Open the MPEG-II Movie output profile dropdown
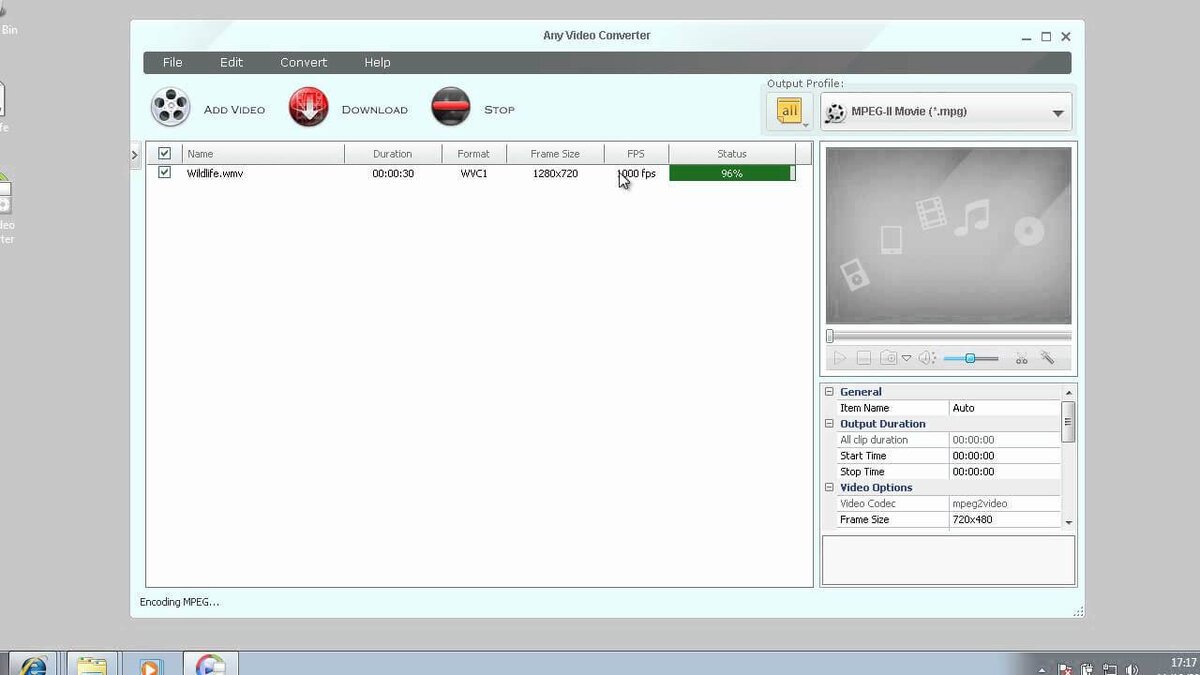Image resolution: width=1200 pixels, height=675 pixels. tap(946, 112)
